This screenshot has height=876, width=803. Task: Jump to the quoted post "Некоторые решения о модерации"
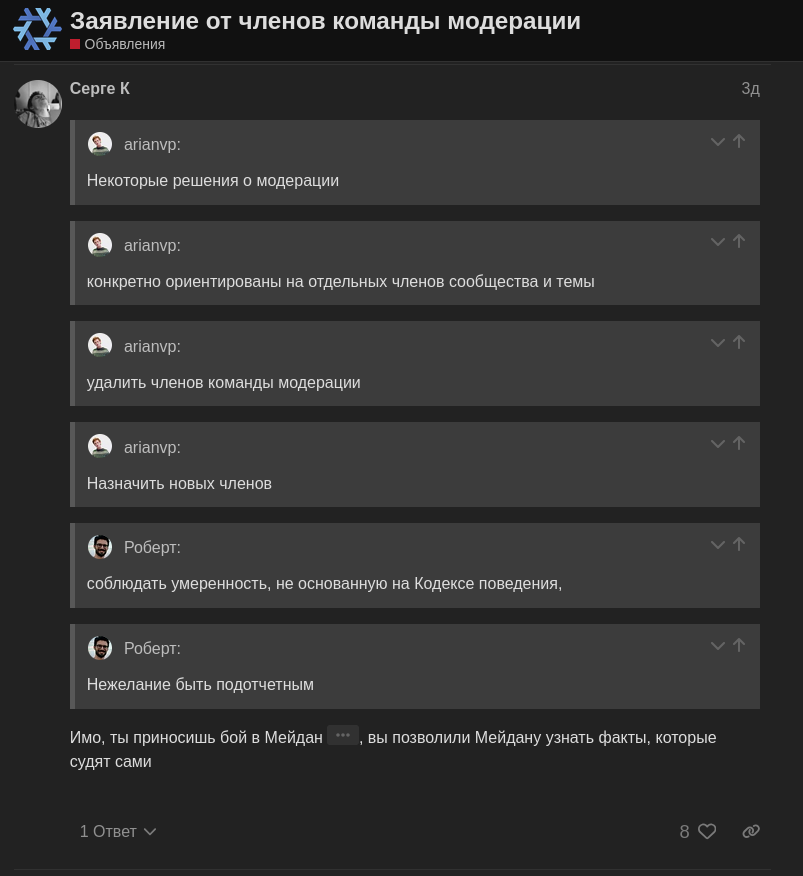pyautogui.click(x=739, y=142)
